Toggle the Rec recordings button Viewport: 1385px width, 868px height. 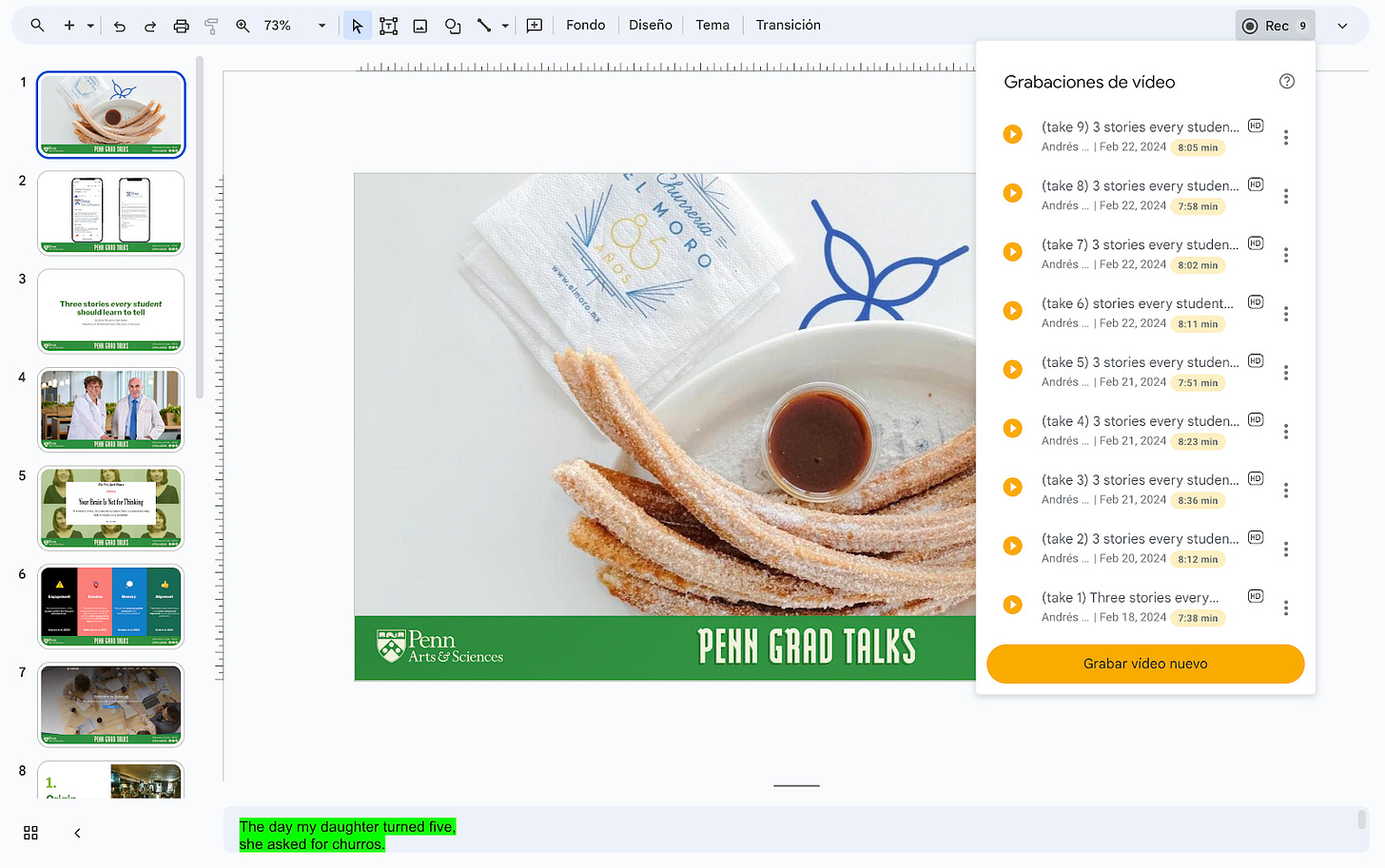[1275, 26]
